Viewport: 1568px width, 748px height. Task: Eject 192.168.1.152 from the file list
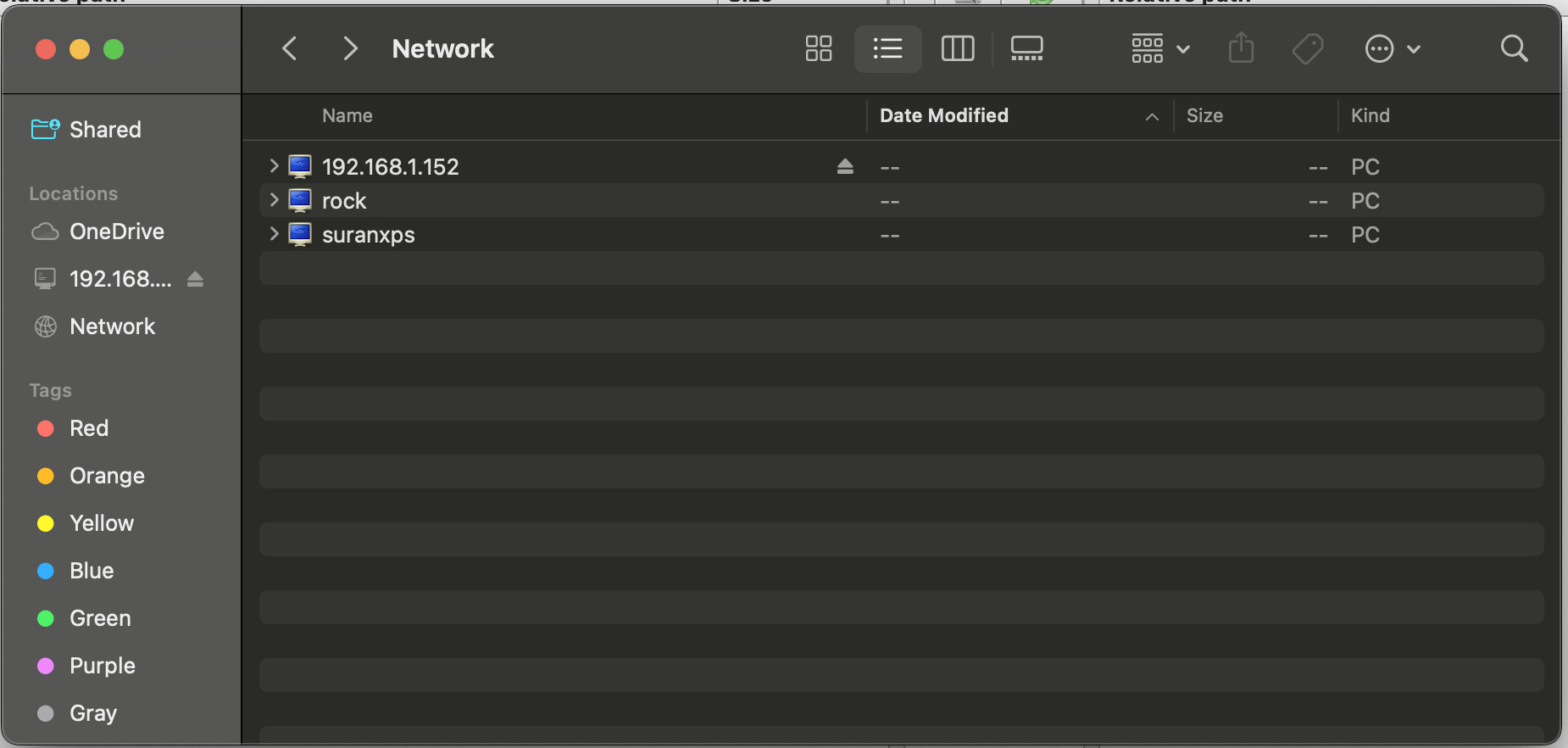845,166
